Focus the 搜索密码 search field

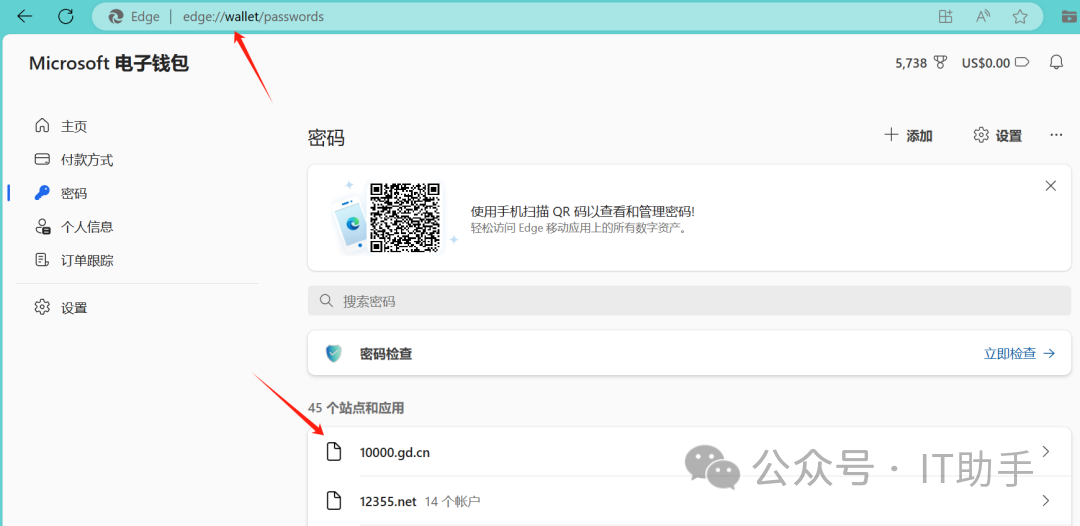(689, 301)
